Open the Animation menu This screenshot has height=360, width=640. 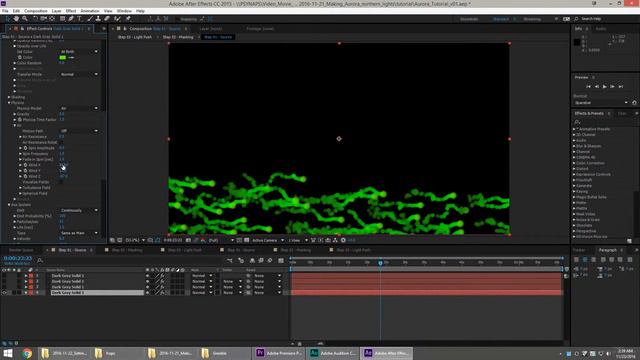point(90,11)
